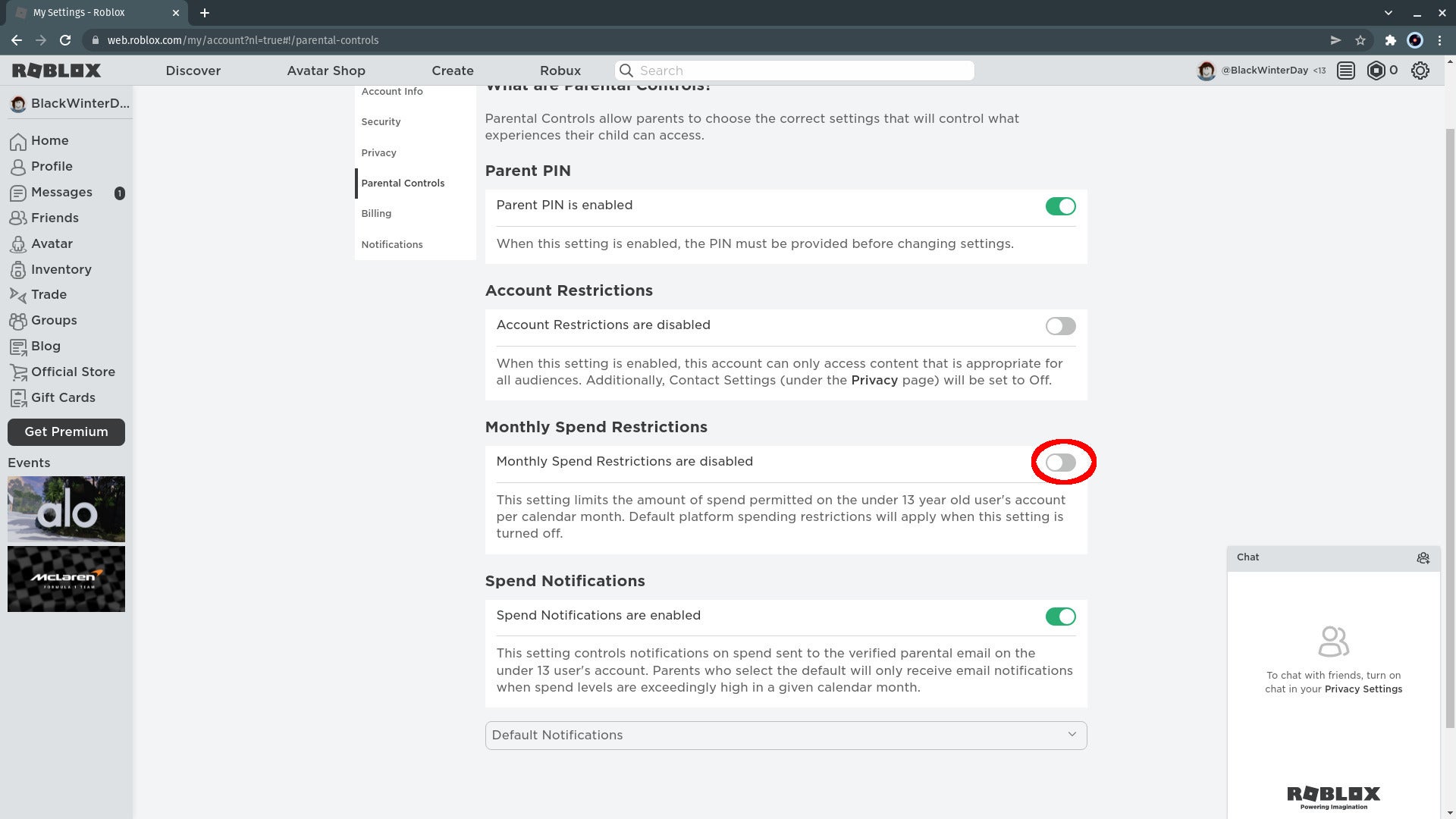Open the tab search dropdown arrow
Image resolution: width=1456 pixels, height=819 pixels.
point(1388,13)
